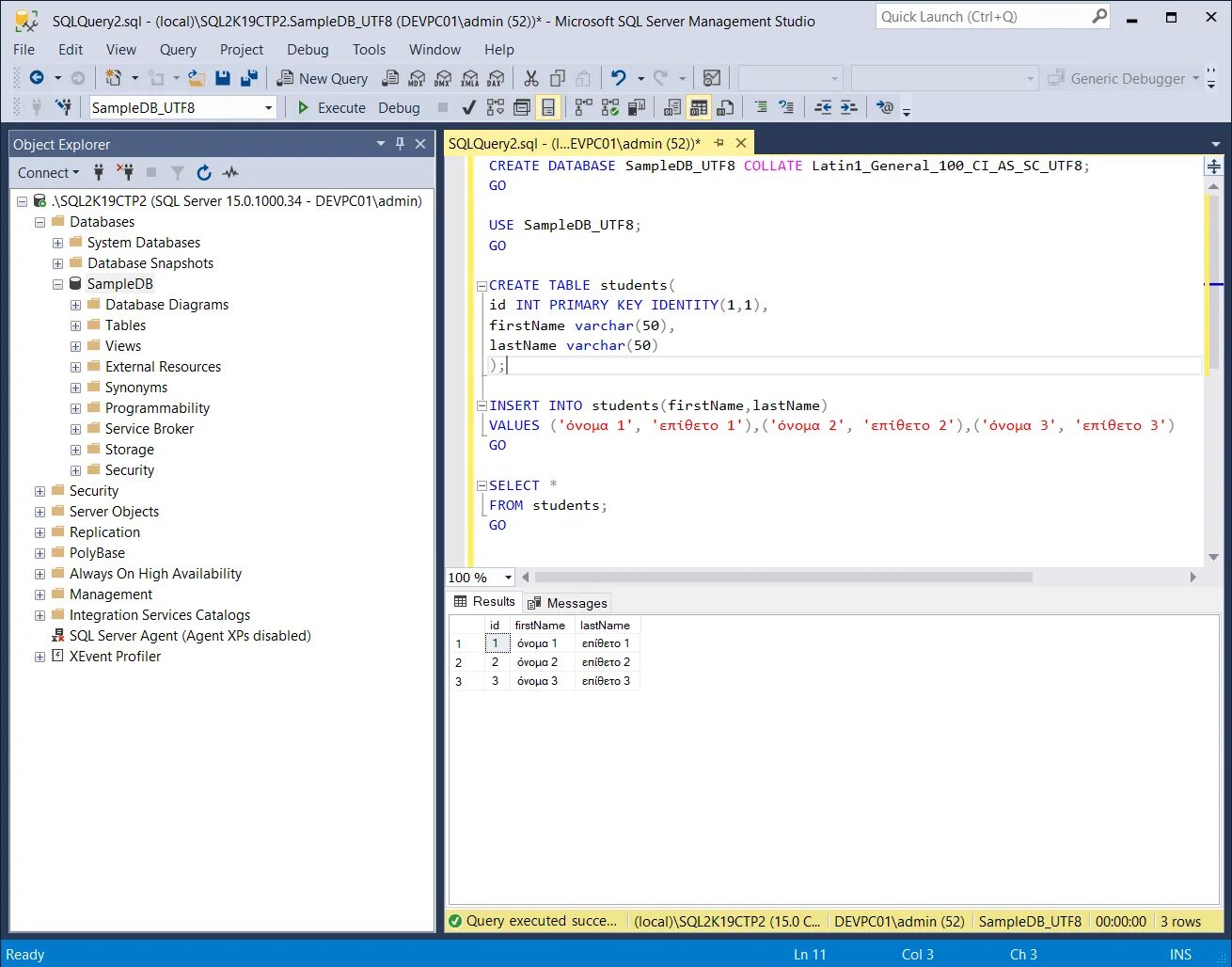Click the Save floppy disk icon
This screenshot has width=1232, height=967.
223,78
